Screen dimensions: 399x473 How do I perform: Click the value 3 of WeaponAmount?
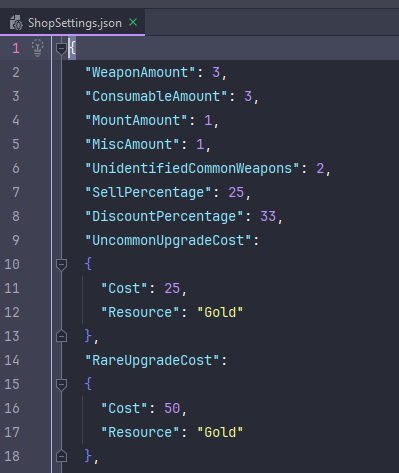(216, 72)
